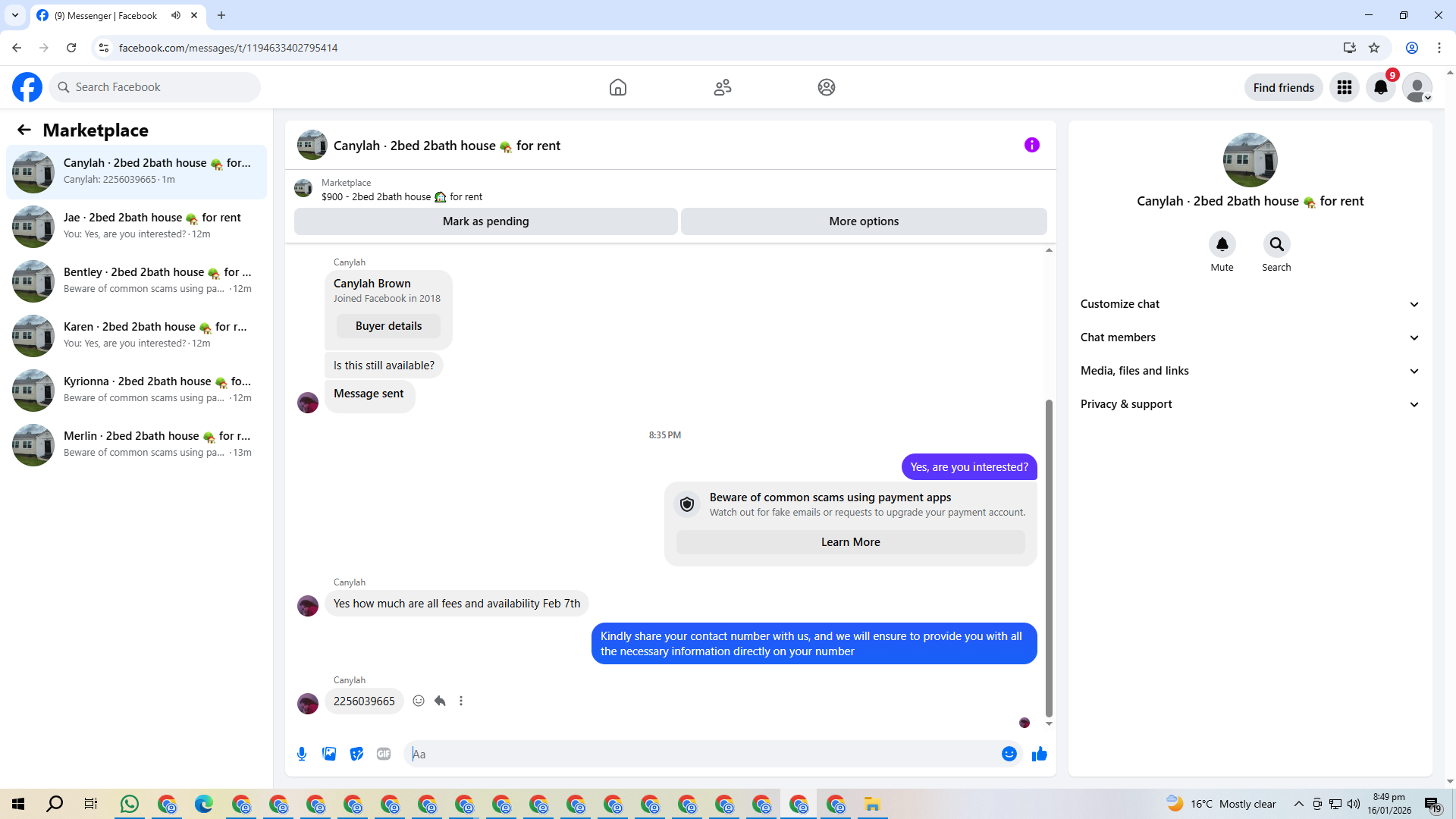The height and width of the screenshot is (819, 1456).
Task: Attach a photo using the image icon
Action: pos(329,754)
